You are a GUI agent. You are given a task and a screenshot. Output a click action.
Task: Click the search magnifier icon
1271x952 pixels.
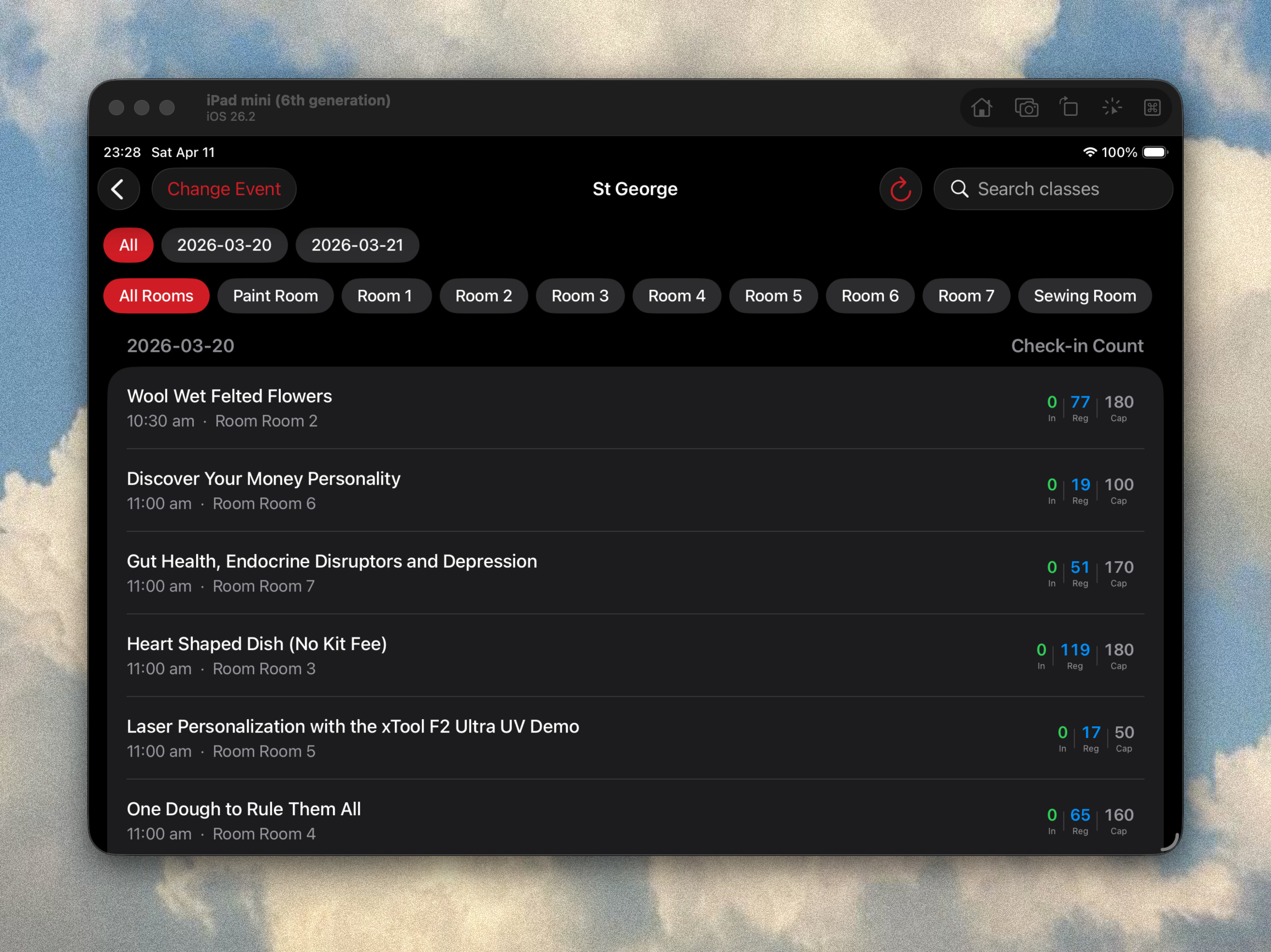[959, 189]
